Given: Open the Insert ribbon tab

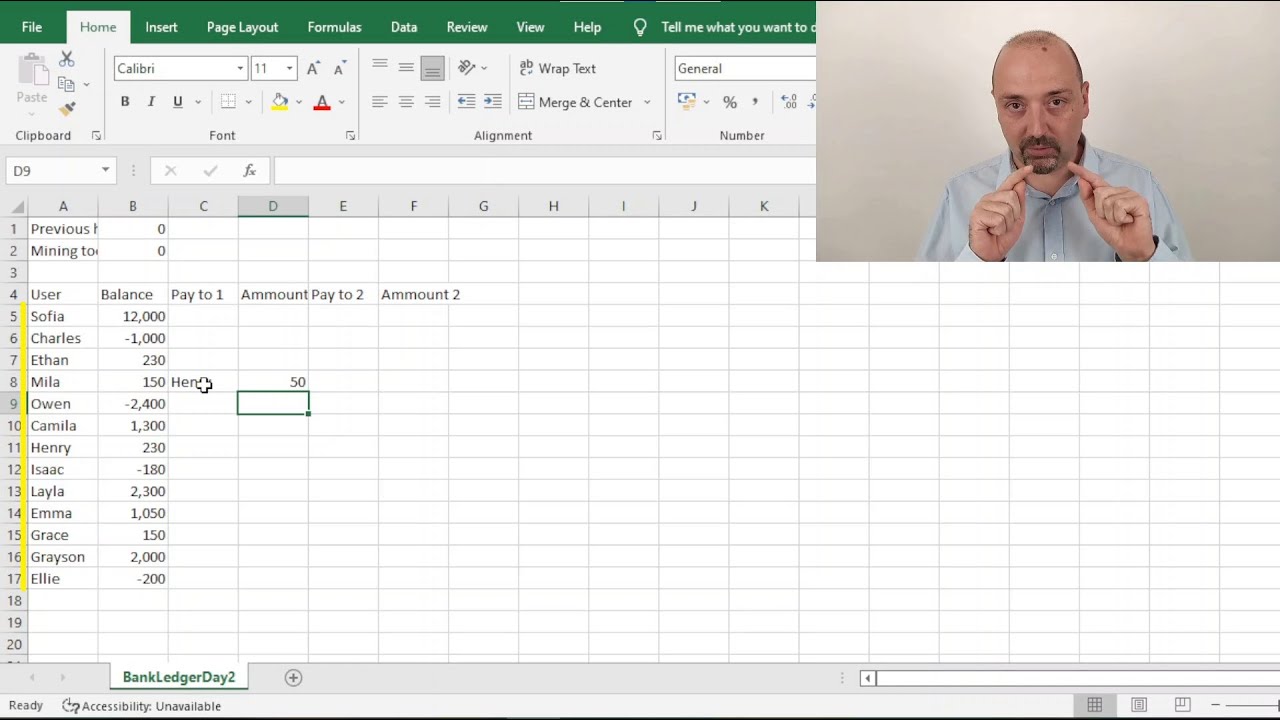Looking at the screenshot, I should [x=161, y=27].
